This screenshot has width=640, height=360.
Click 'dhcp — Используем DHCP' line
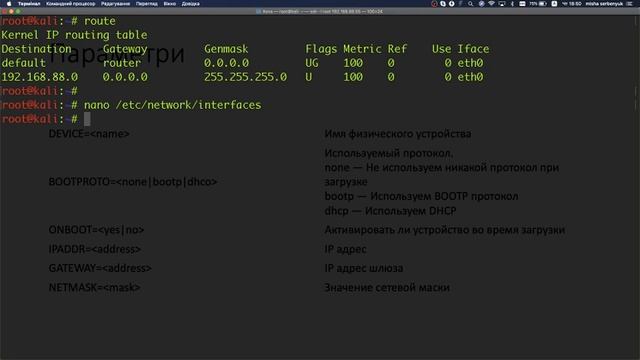390,211
